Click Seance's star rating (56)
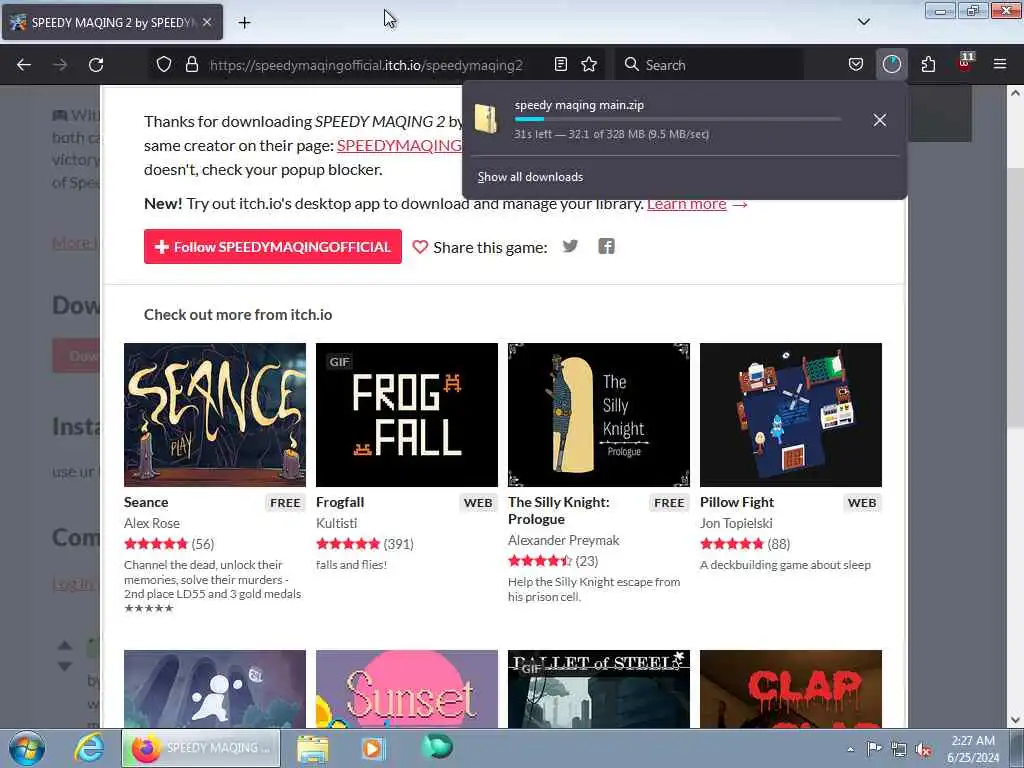The image size is (1024, 768). (169, 544)
